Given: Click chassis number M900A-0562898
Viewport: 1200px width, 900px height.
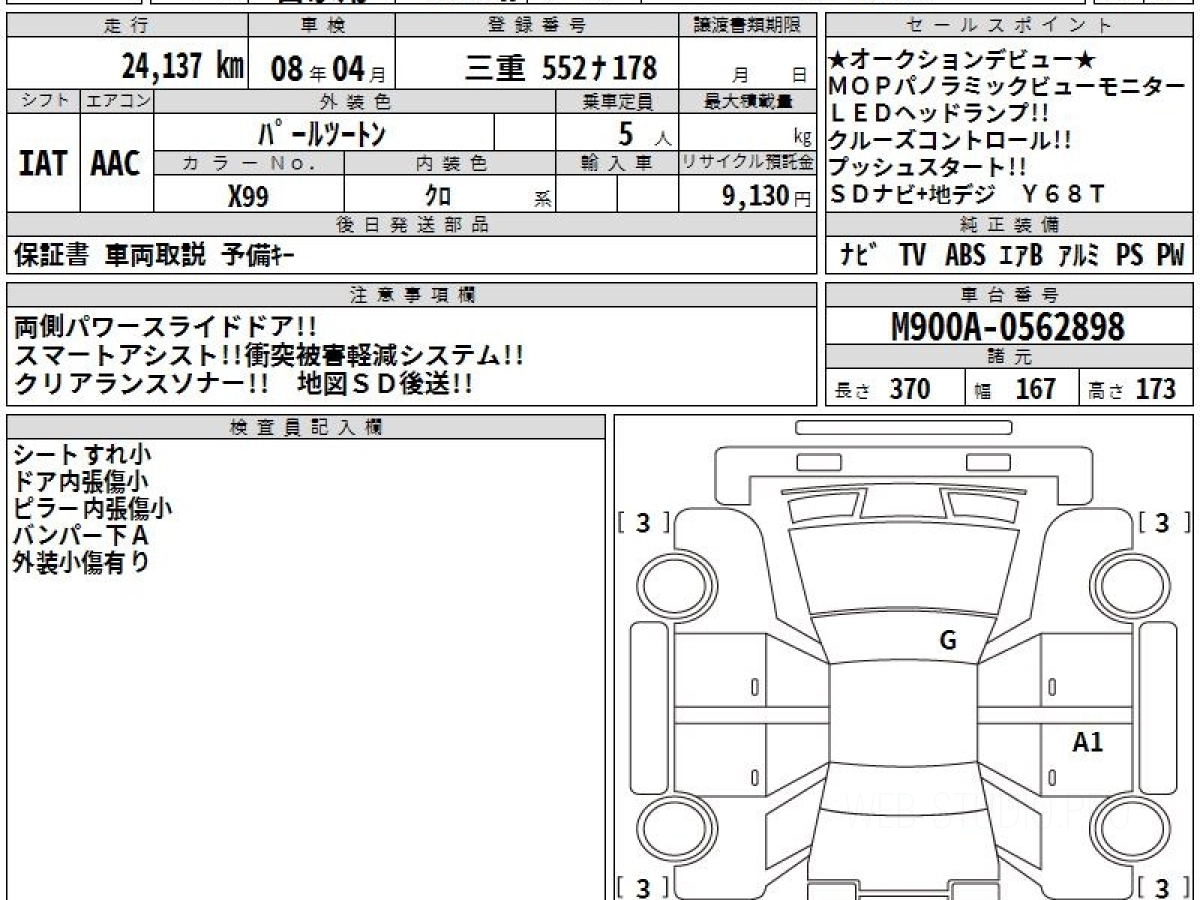Looking at the screenshot, I should (x=1007, y=326).
